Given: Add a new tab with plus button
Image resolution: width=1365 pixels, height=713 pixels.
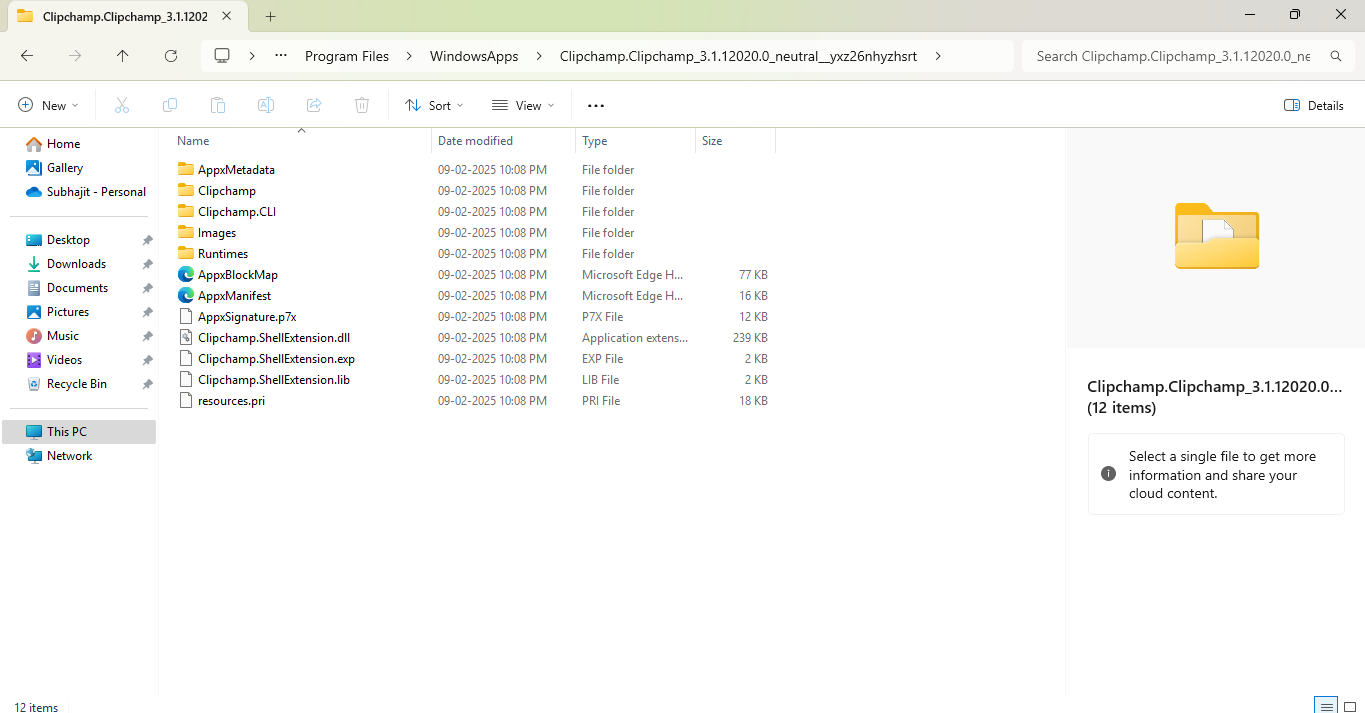Looking at the screenshot, I should pyautogui.click(x=270, y=16).
